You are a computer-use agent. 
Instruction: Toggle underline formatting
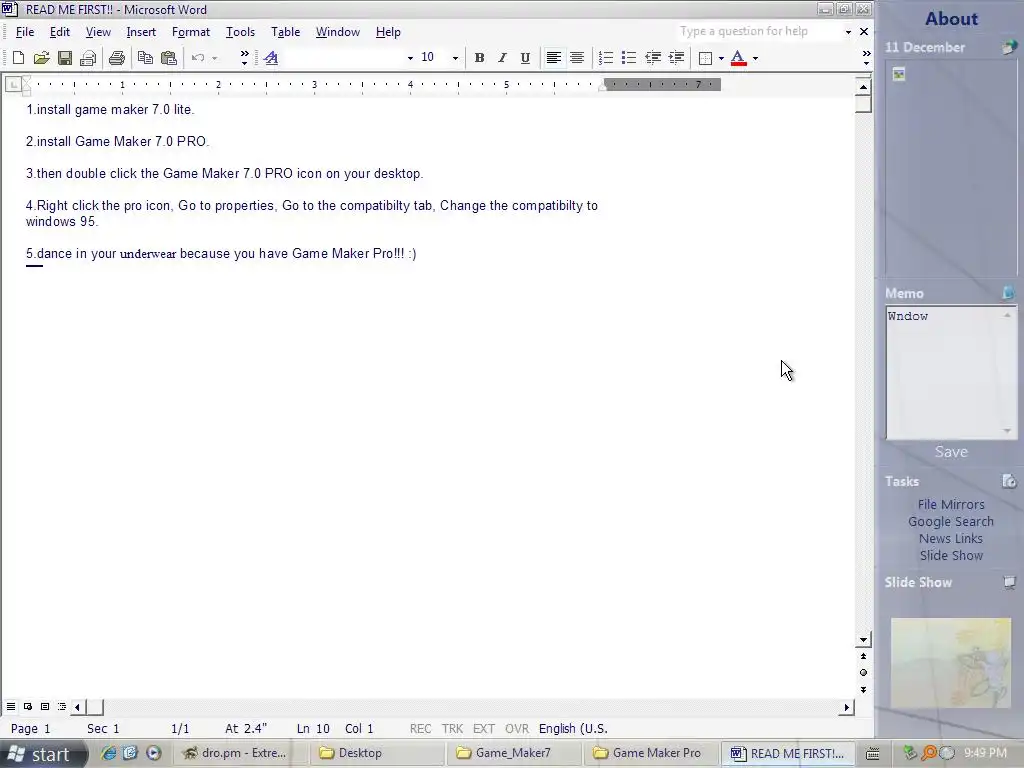pyautogui.click(x=524, y=58)
